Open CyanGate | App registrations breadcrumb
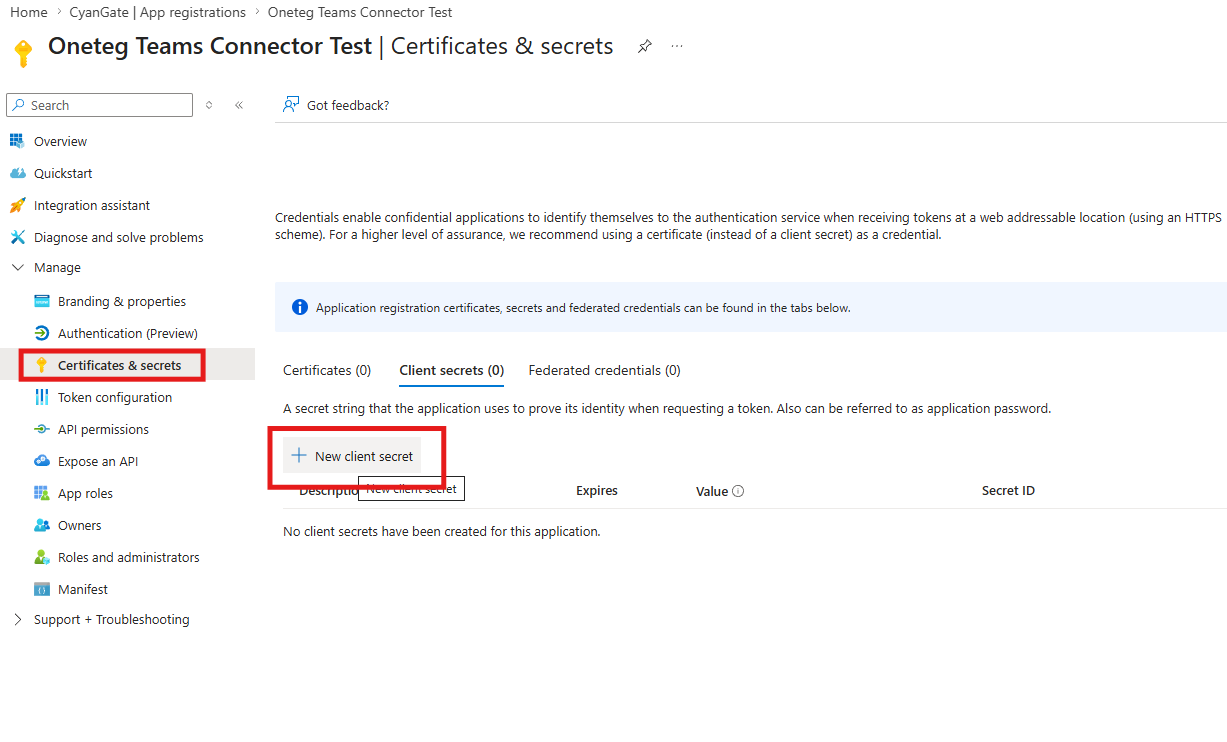1227x742 pixels. 157,12
